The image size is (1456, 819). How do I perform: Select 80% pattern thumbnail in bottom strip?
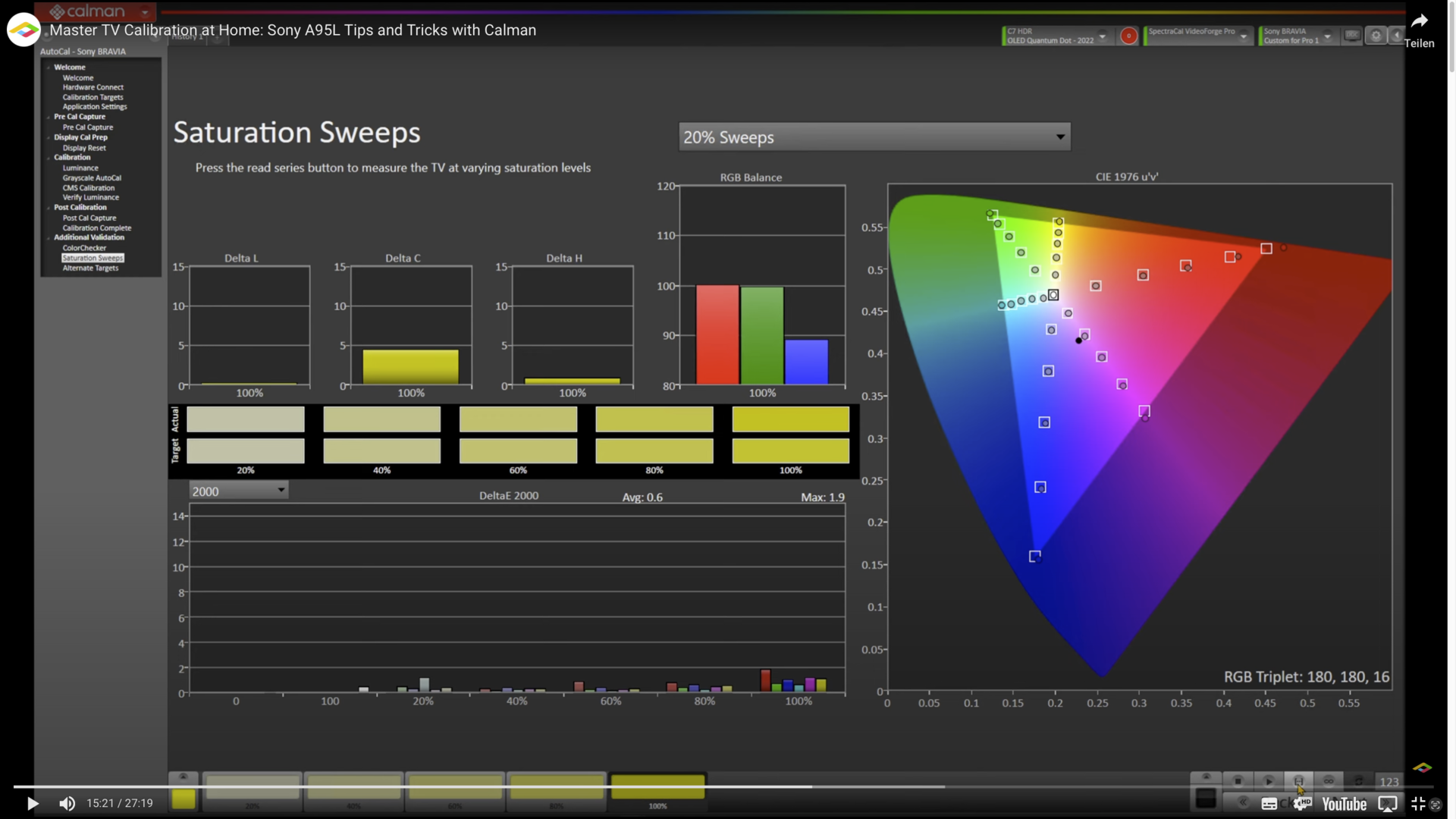click(557, 791)
